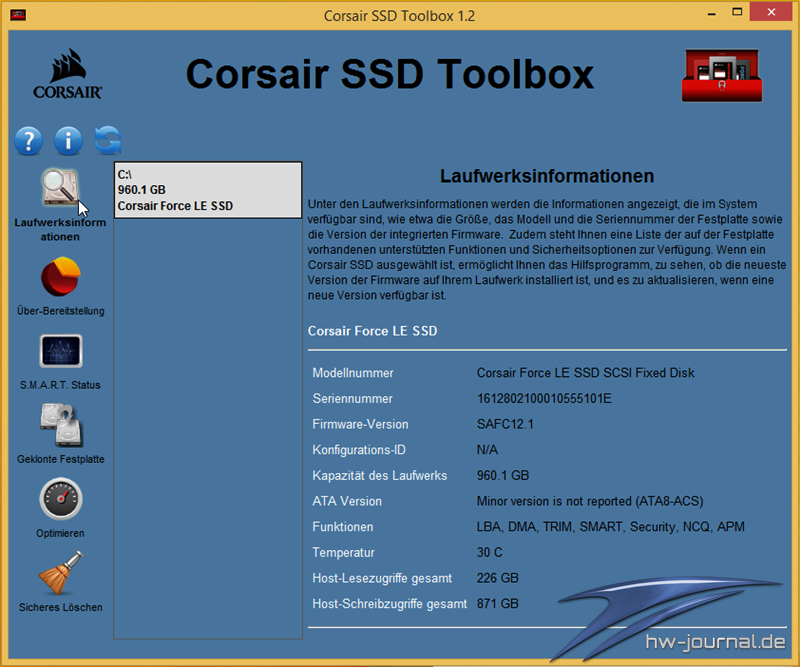Click the refresh arrows icon
Image resolution: width=800 pixels, height=667 pixels.
[108, 140]
